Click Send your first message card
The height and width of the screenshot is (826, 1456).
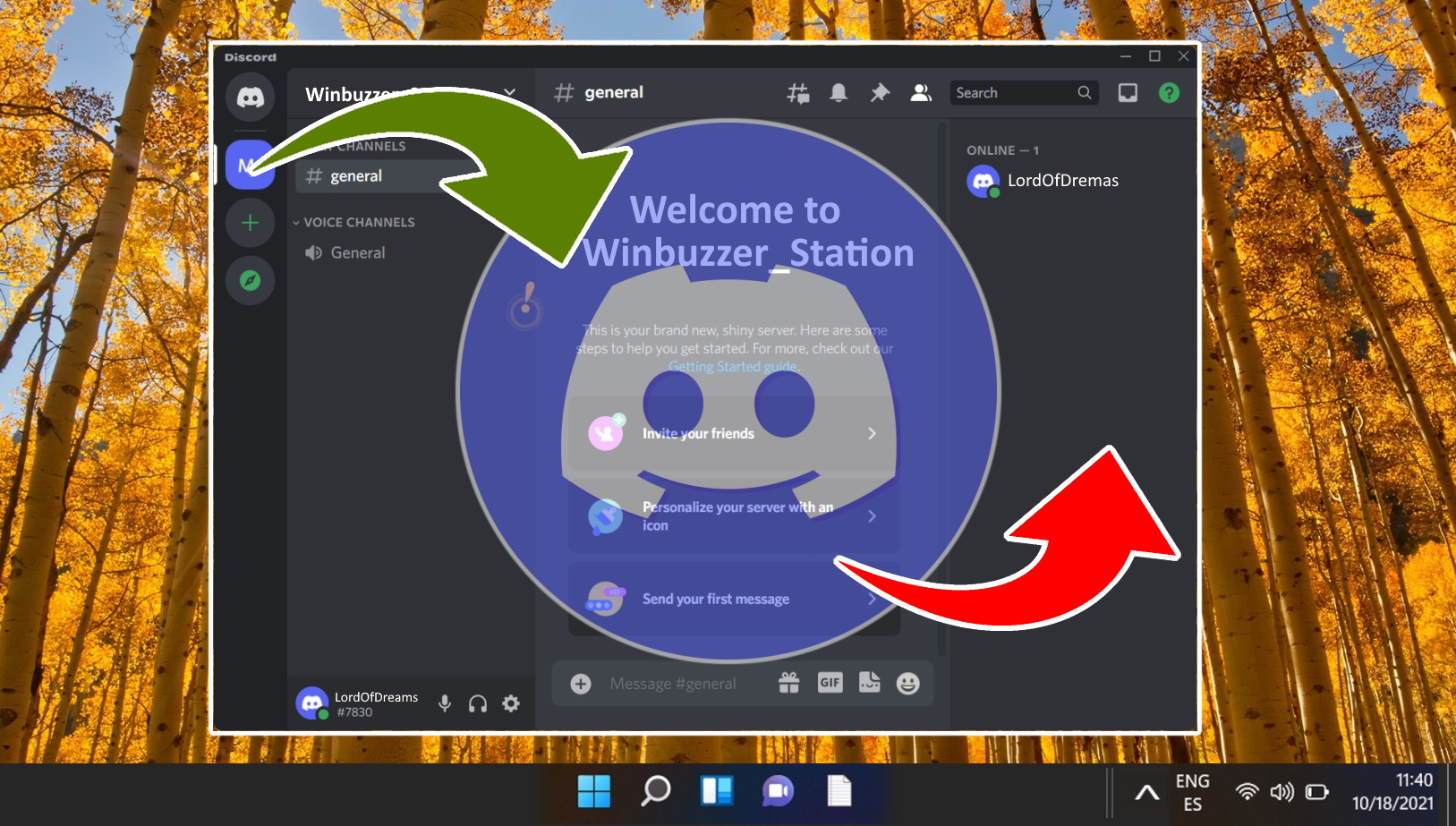[734, 599]
